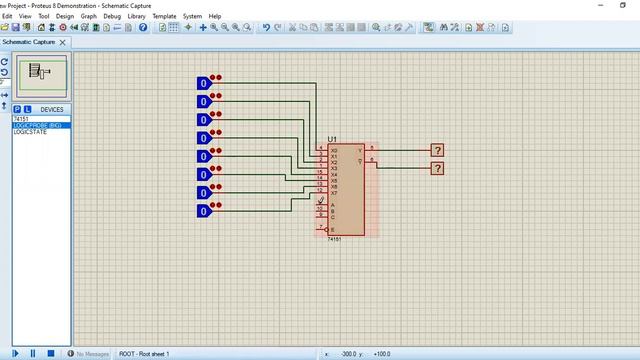
Task: Toggle wire autorouter icon
Action: pyautogui.click(x=428, y=27)
